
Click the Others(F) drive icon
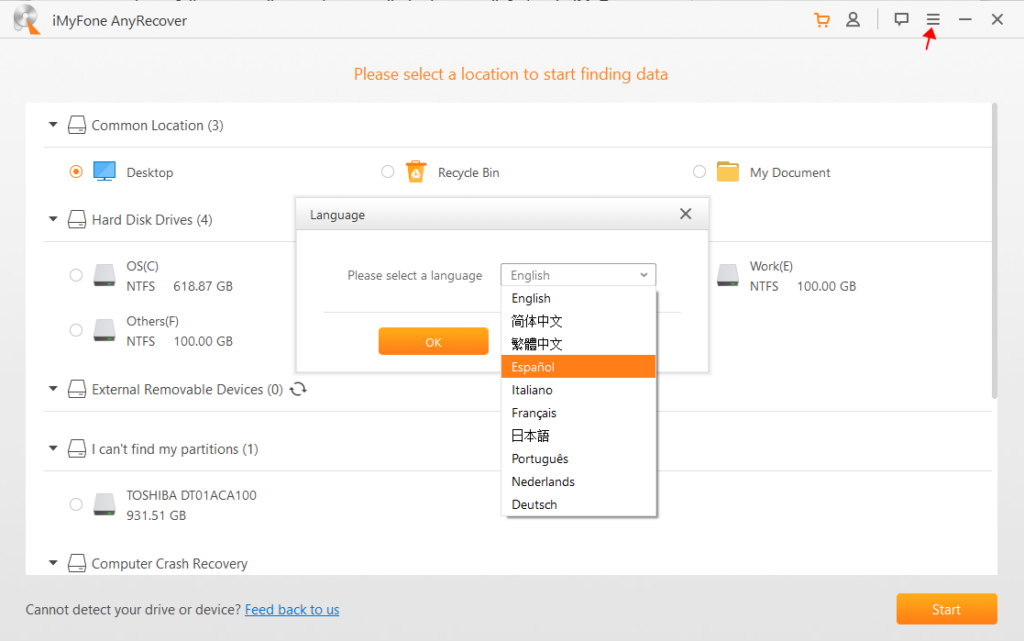point(104,330)
